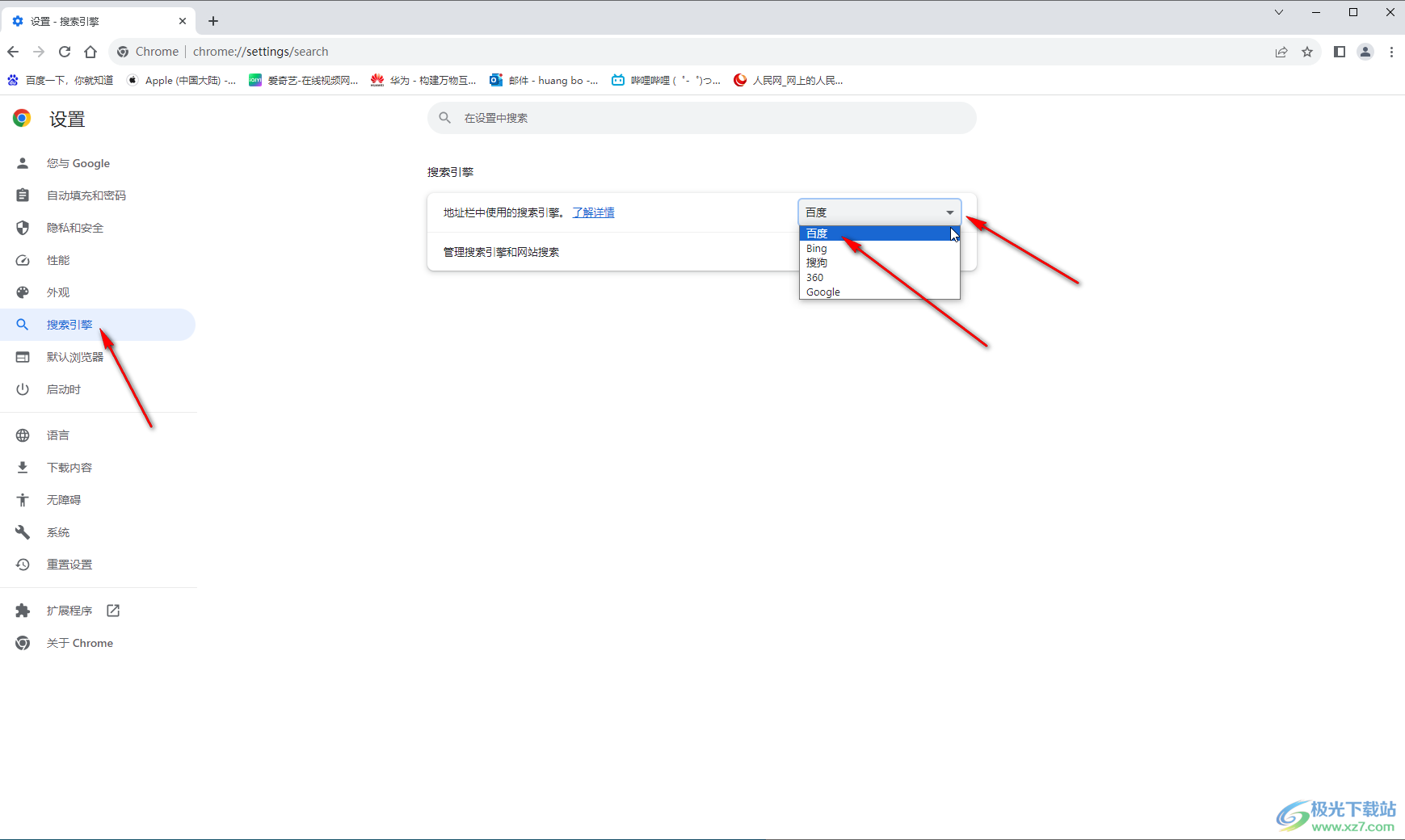Go back using the browser back arrow

point(13,52)
